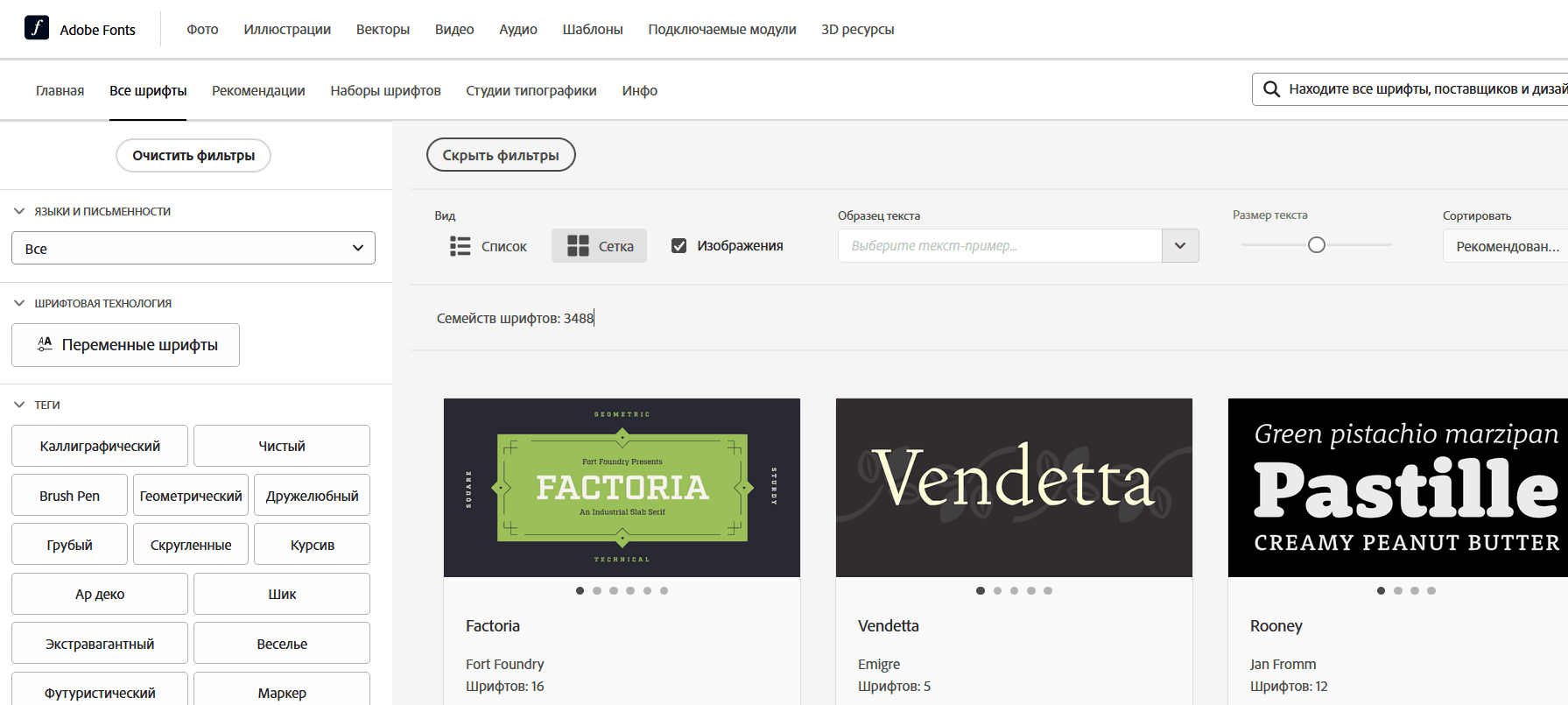Click the Adobe Fonts logo icon

(37, 28)
